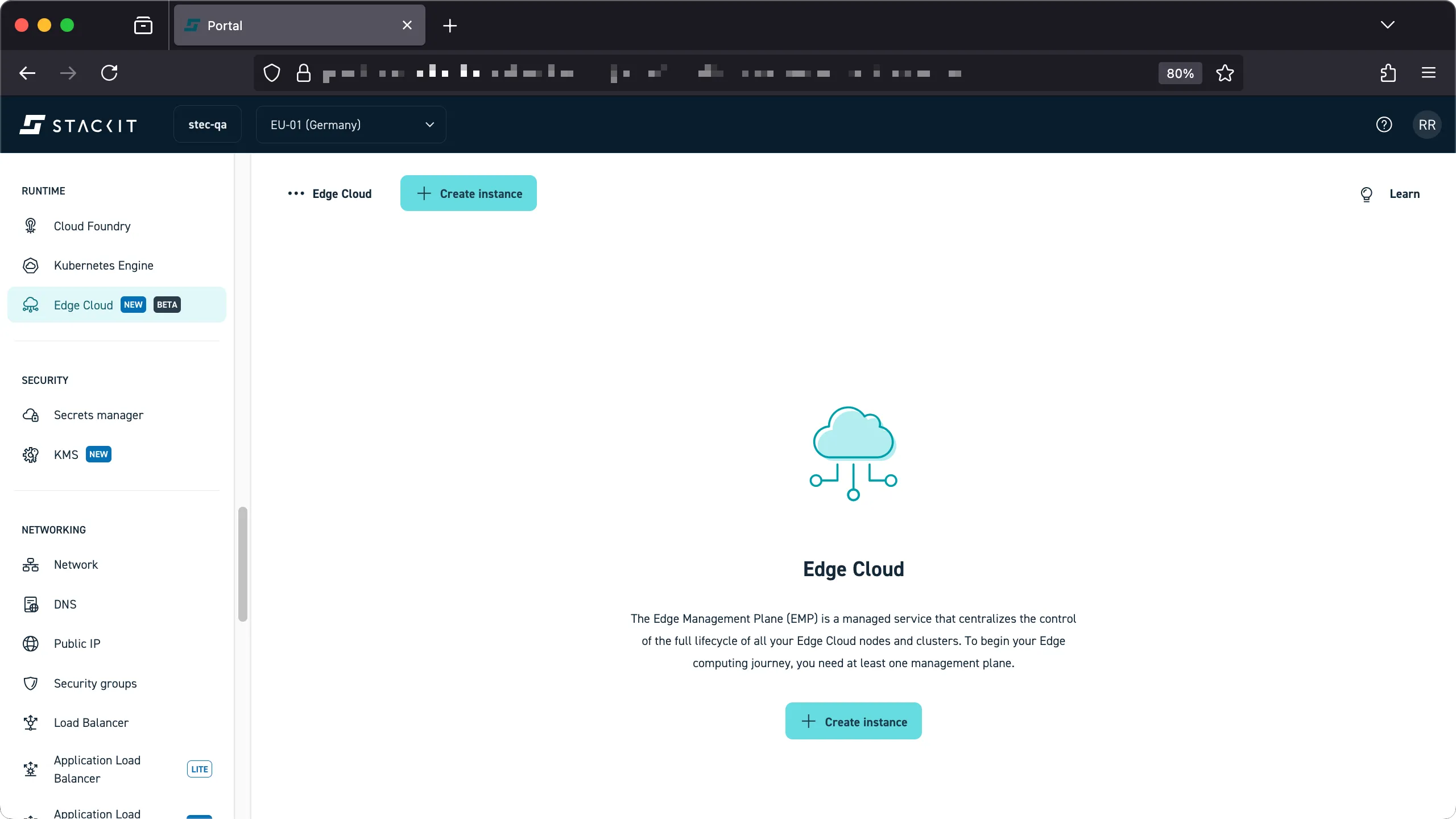Open the Public IP page
The width and height of the screenshot is (1456, 819).
point(77,643)
